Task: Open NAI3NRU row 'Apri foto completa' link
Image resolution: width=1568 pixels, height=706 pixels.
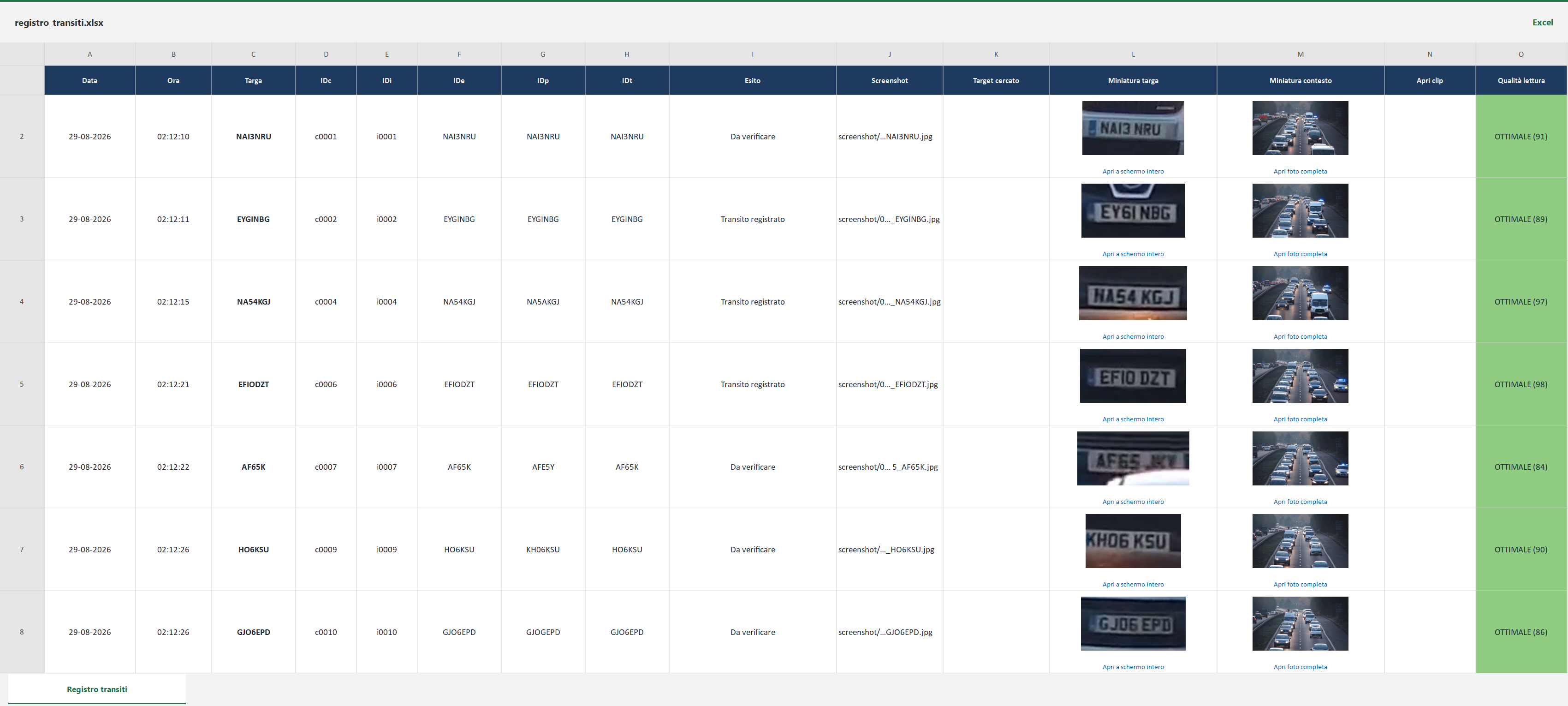Action: (1300, 171)
